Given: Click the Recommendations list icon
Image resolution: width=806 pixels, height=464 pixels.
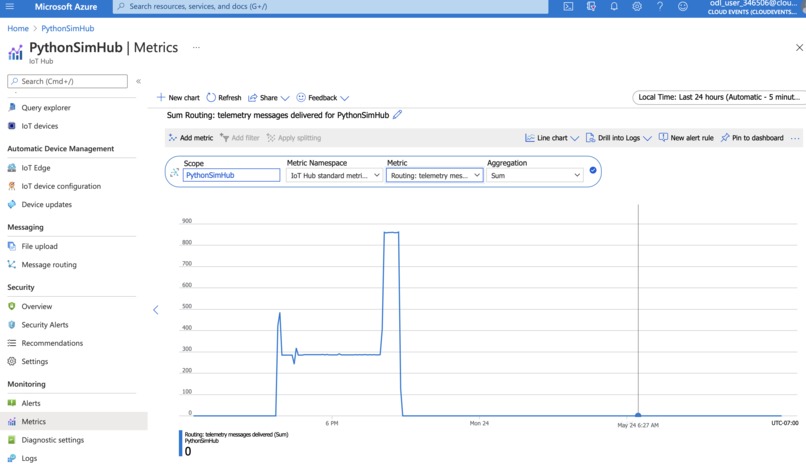Looking at the screenshot, I should 12,343.
